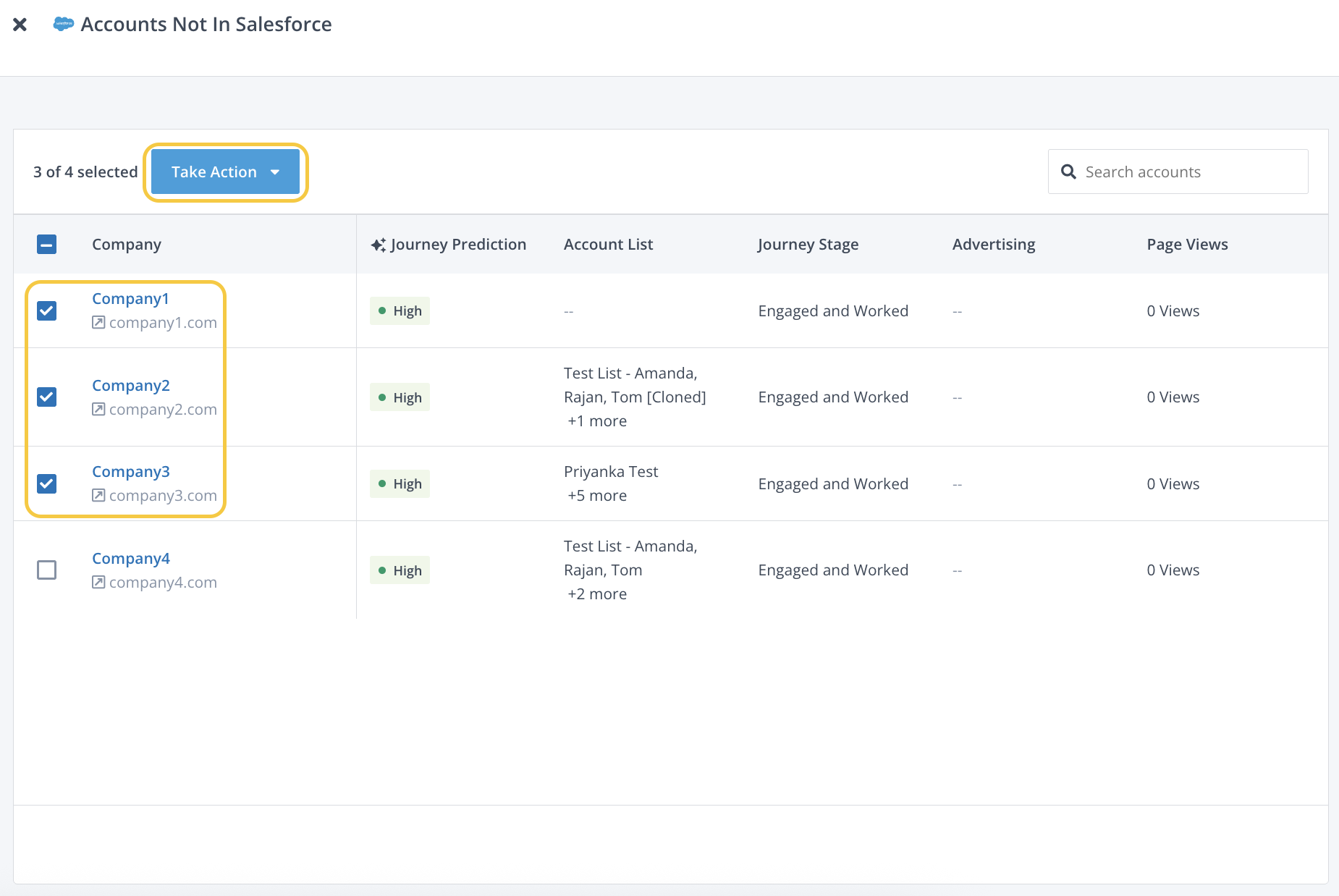Open company1.com external link icon
This screenshot has height=896, width=1339.
98,323
